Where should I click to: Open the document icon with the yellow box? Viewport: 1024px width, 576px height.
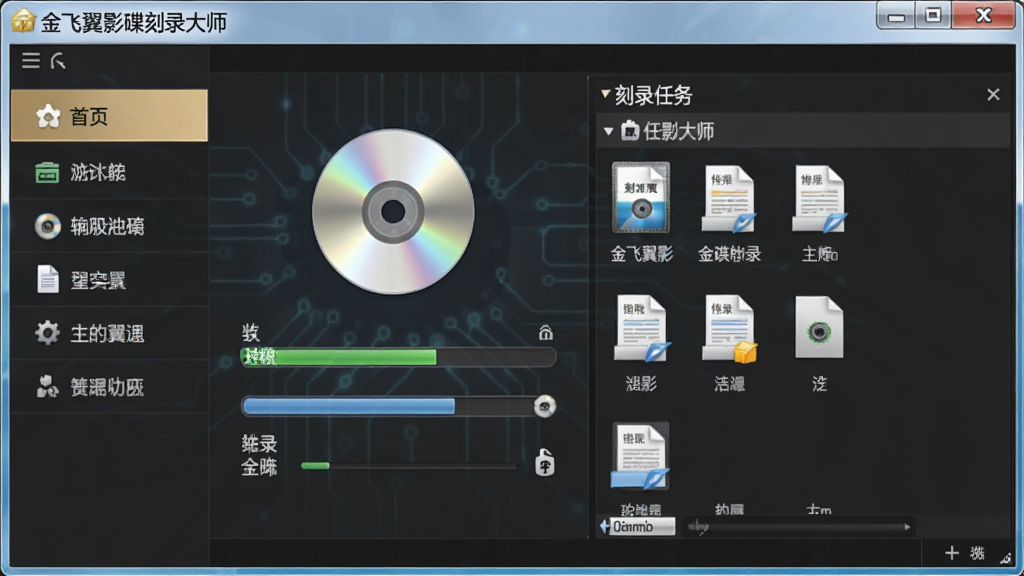pyautogui.click(x=729, y=328)
